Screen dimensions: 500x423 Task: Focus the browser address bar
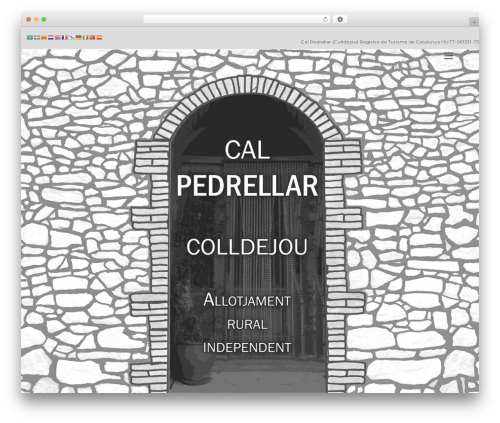[x=237, y=19]
